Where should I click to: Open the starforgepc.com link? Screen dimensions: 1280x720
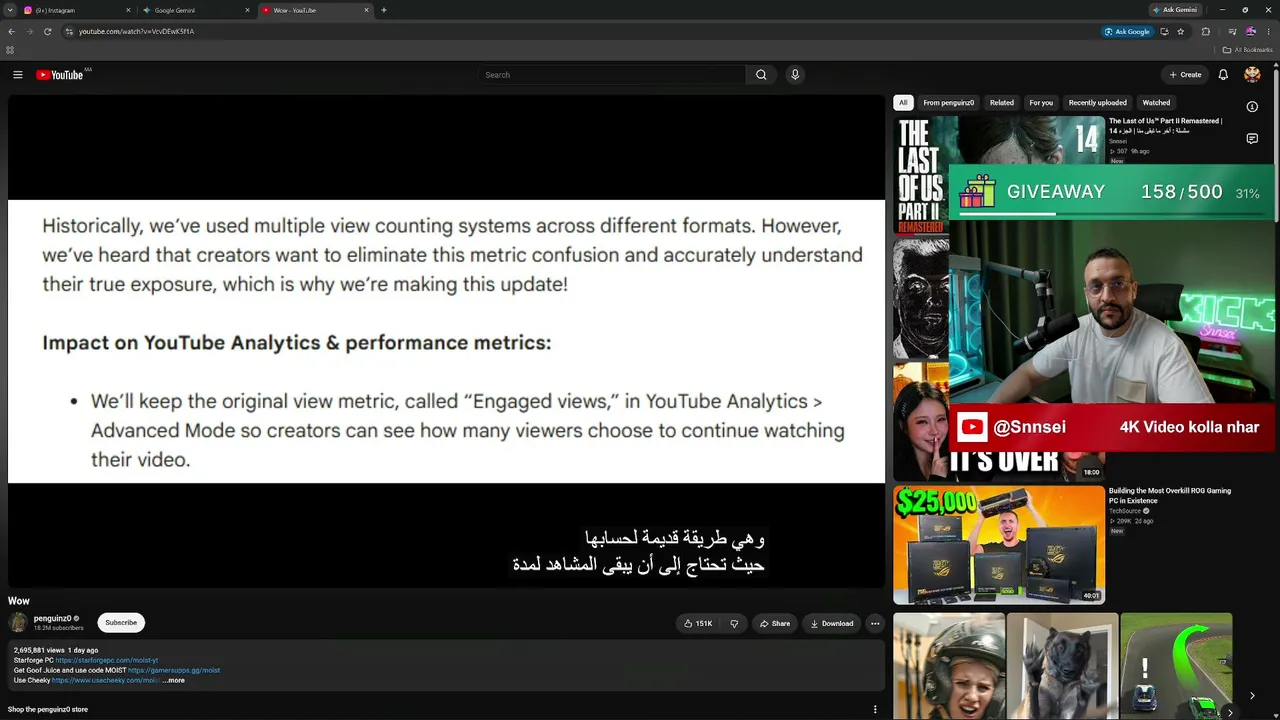[107, 660]
